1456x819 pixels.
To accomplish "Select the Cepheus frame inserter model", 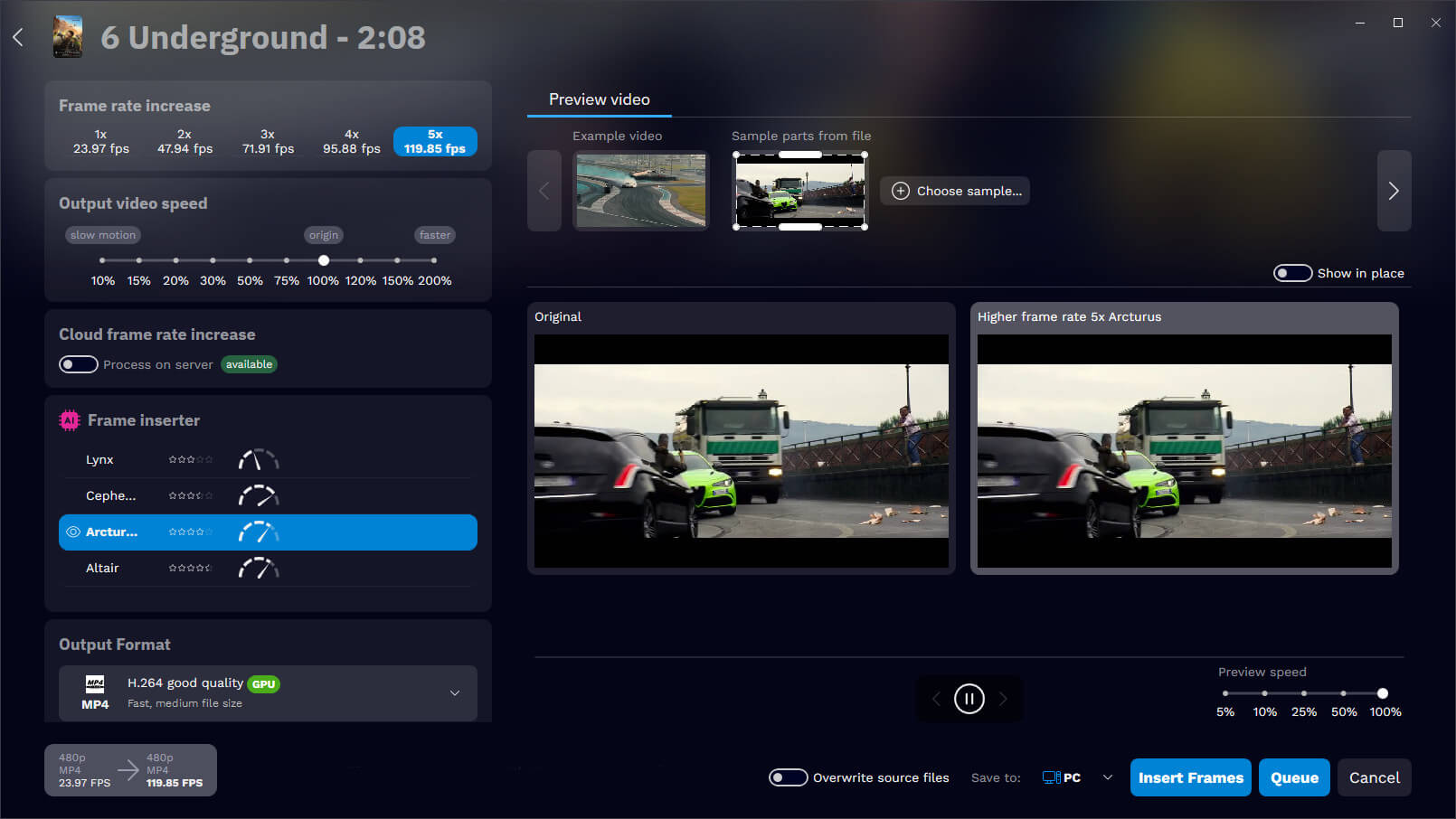I will (110, 495).
